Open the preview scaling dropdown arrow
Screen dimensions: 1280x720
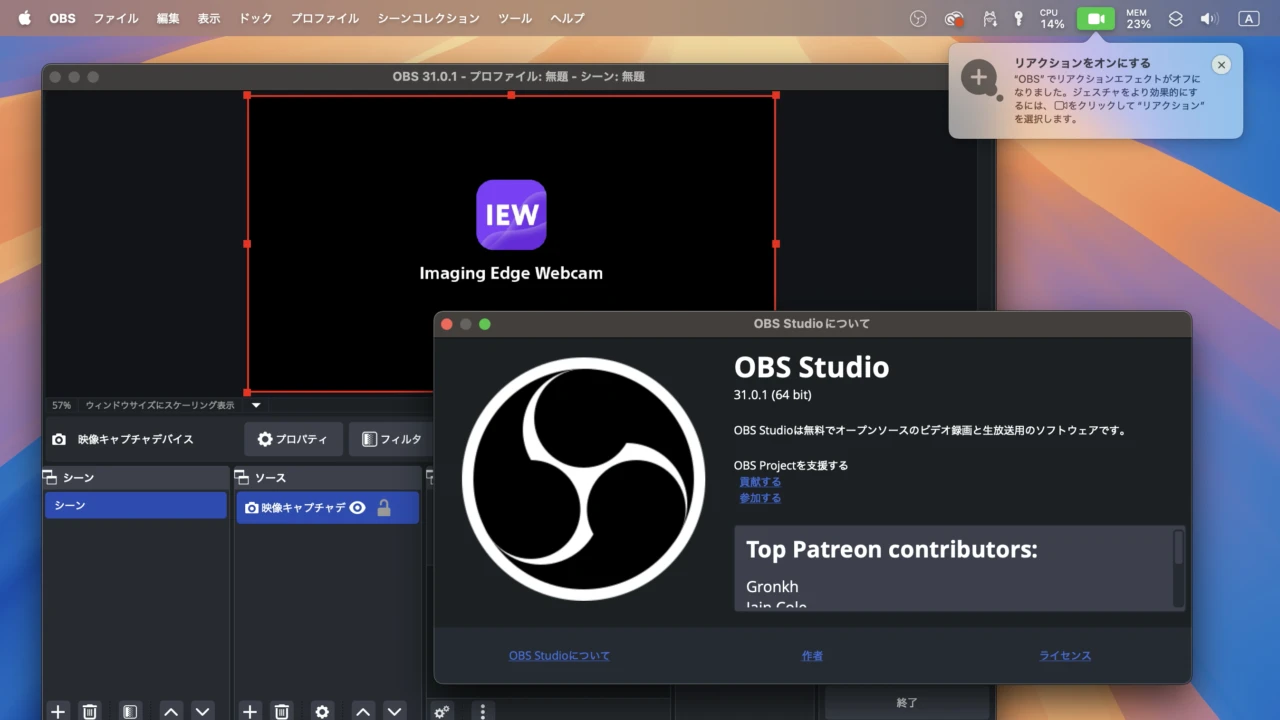pyautogui.click(x=256, y=405)
